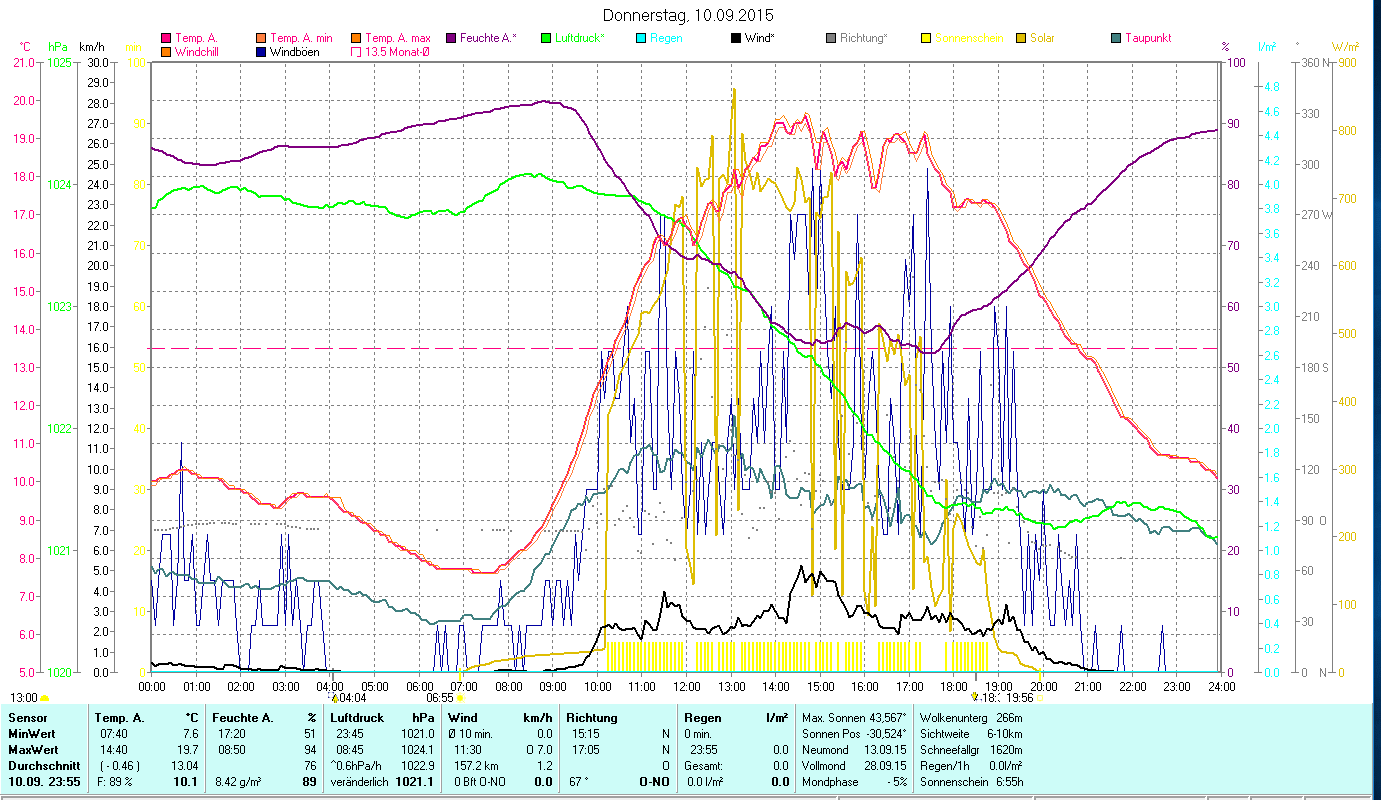Click the current temperature value 10.1
Screen dimensions: 1381x800
187,782
